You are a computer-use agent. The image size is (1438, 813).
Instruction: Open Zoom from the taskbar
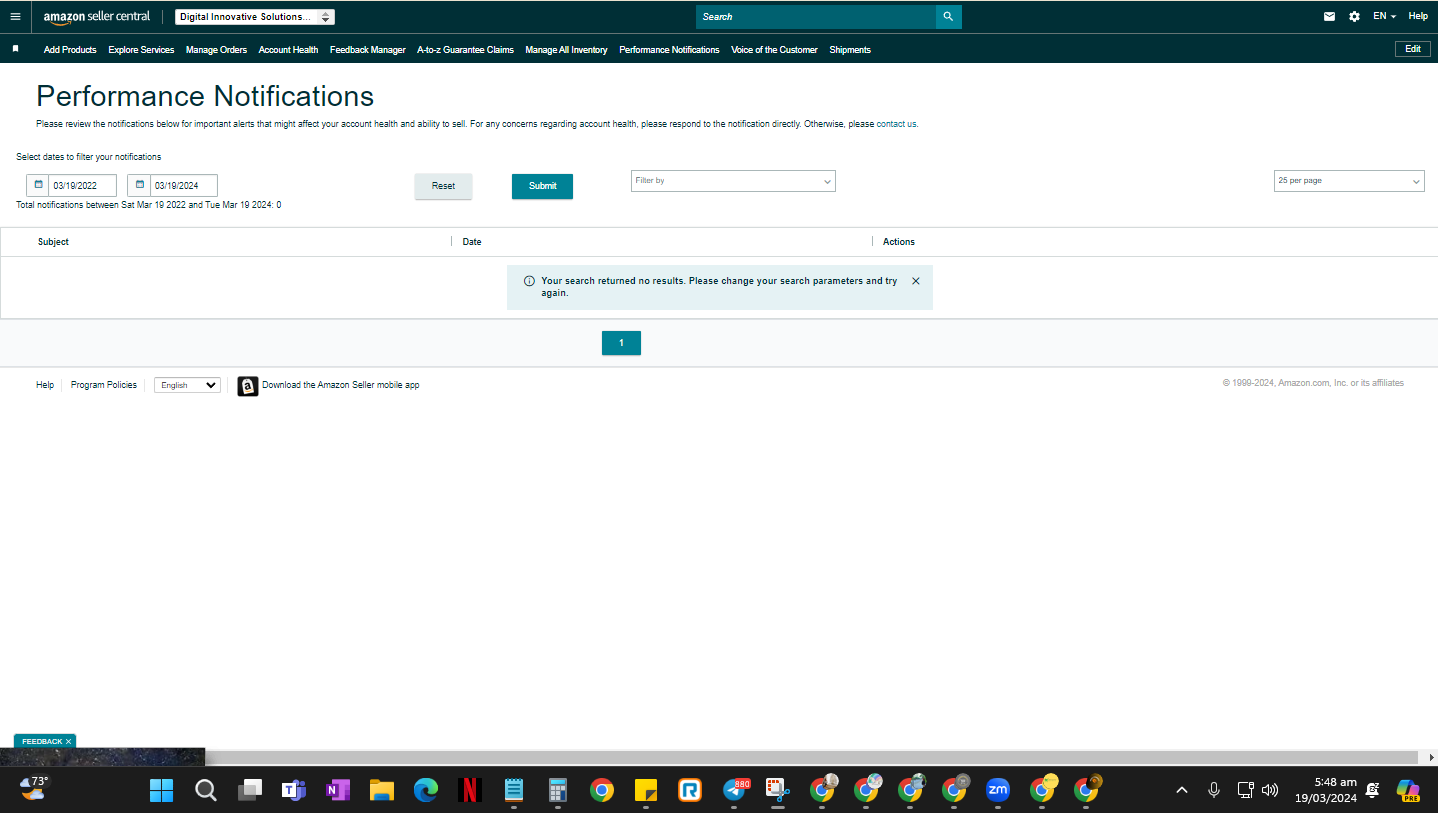click(x=997, y=790)
